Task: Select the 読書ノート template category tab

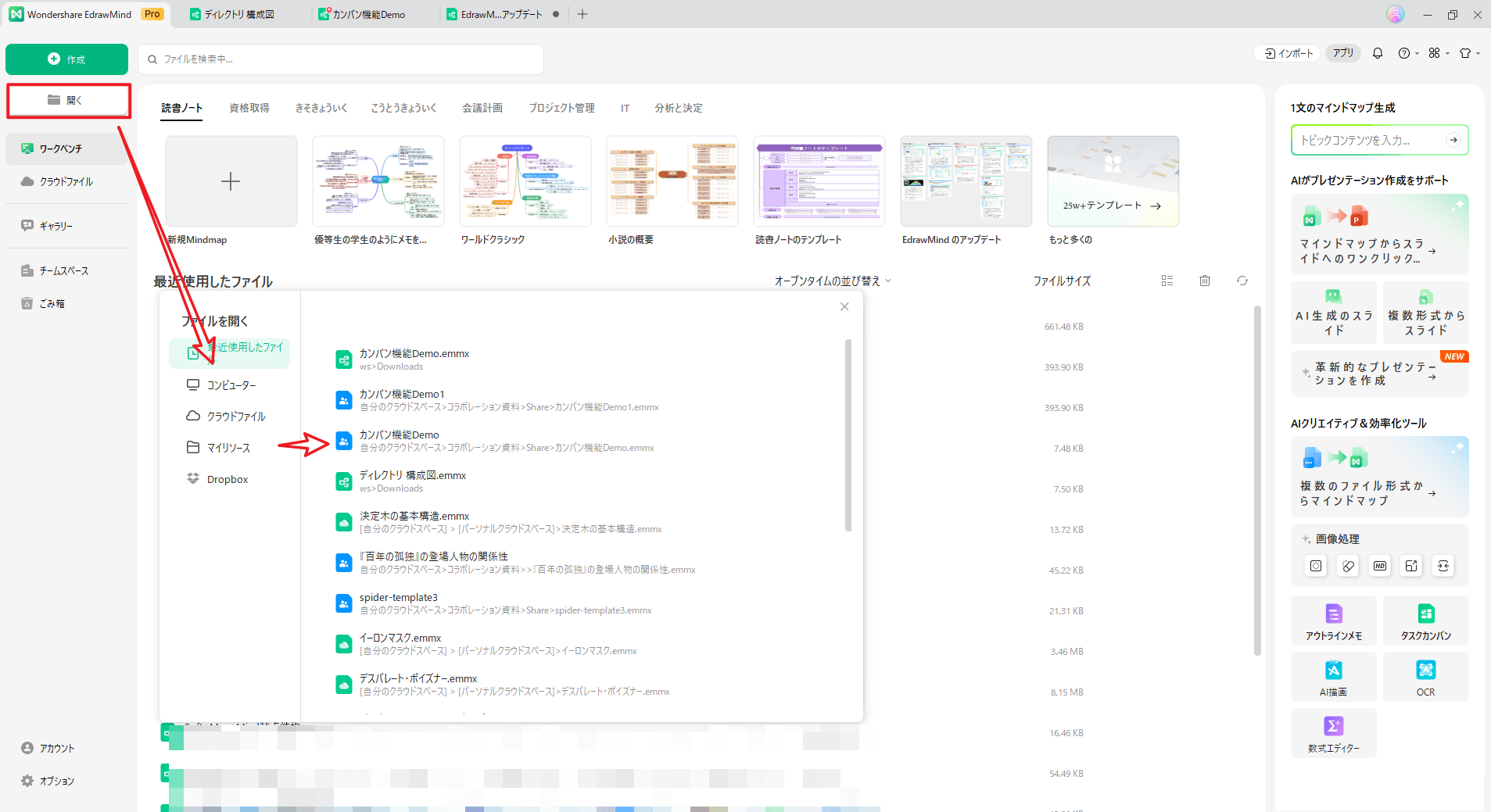Action: [181, 108]
